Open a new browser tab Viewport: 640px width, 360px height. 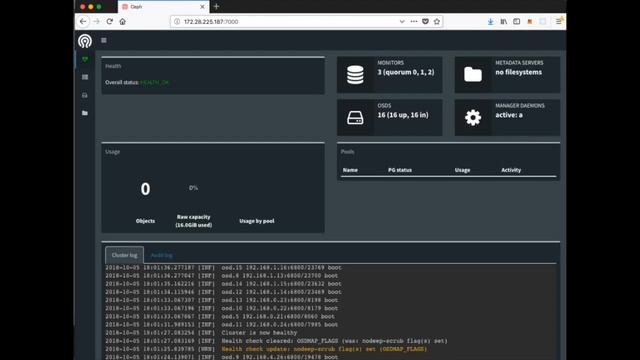[216, 7]
